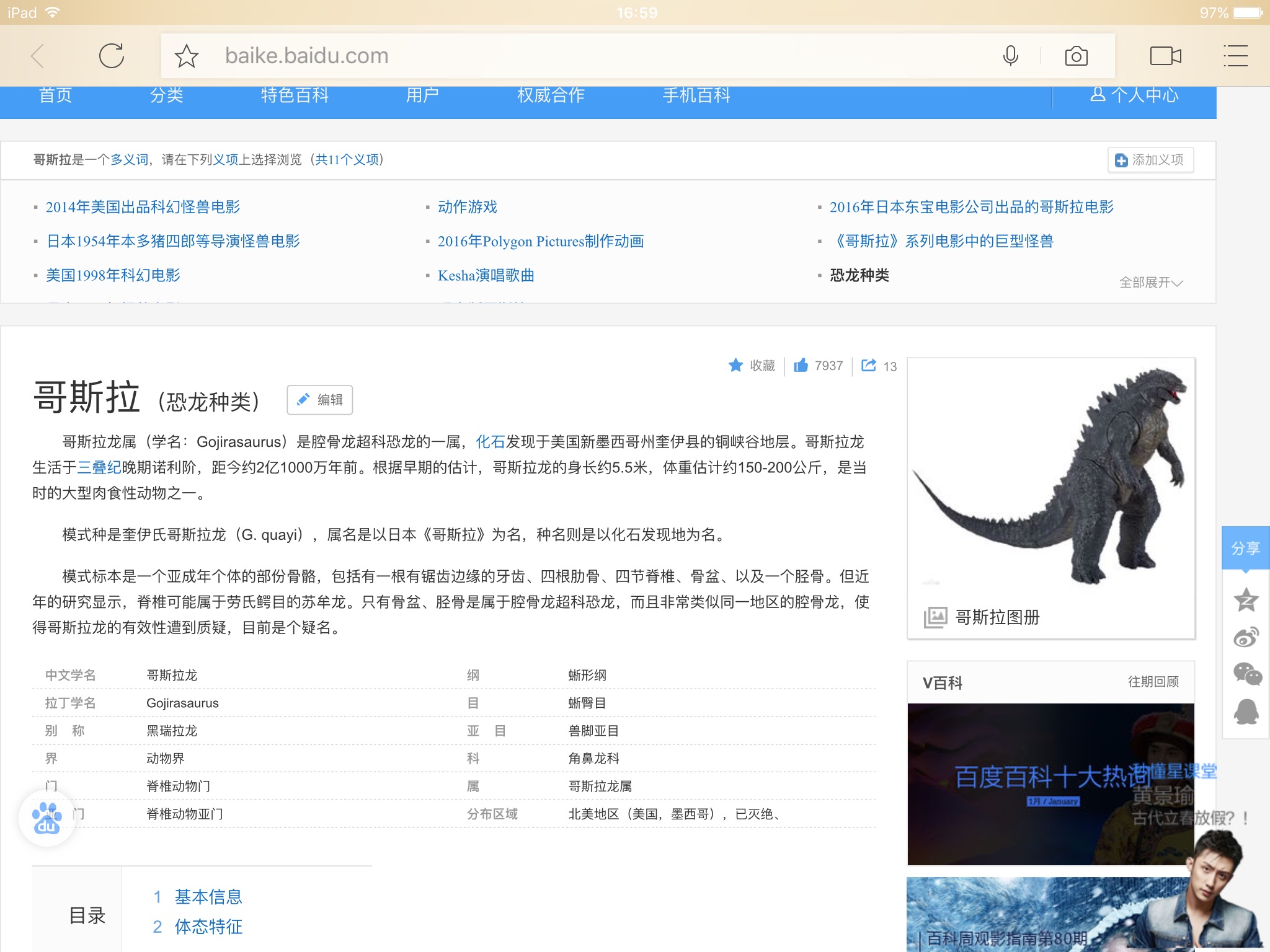Open the 百度百科十大热词 video thumbnail
1270x952 pixels.
click(x=1050, y=784)
